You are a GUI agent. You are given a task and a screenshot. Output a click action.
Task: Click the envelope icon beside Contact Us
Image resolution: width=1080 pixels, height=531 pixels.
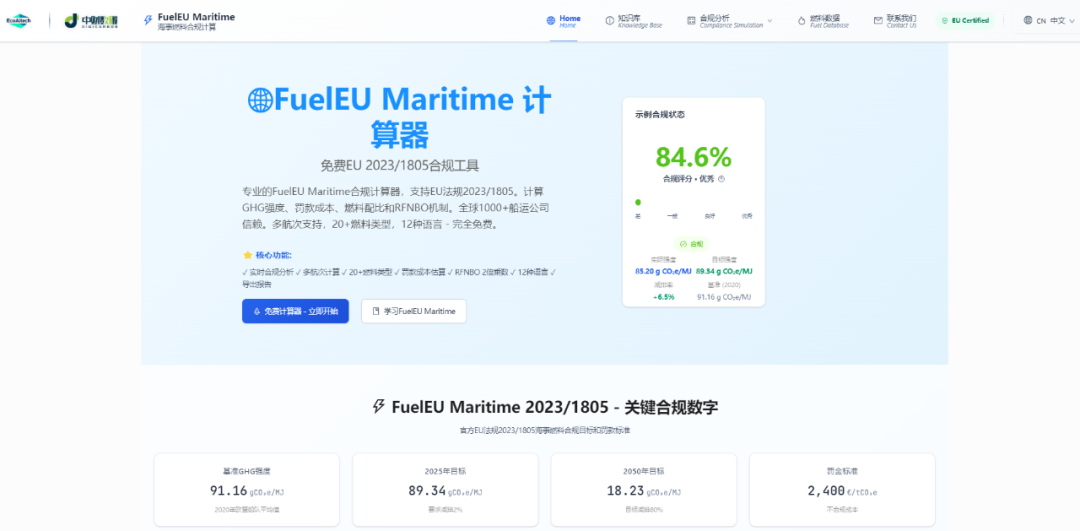pos(878,21)
